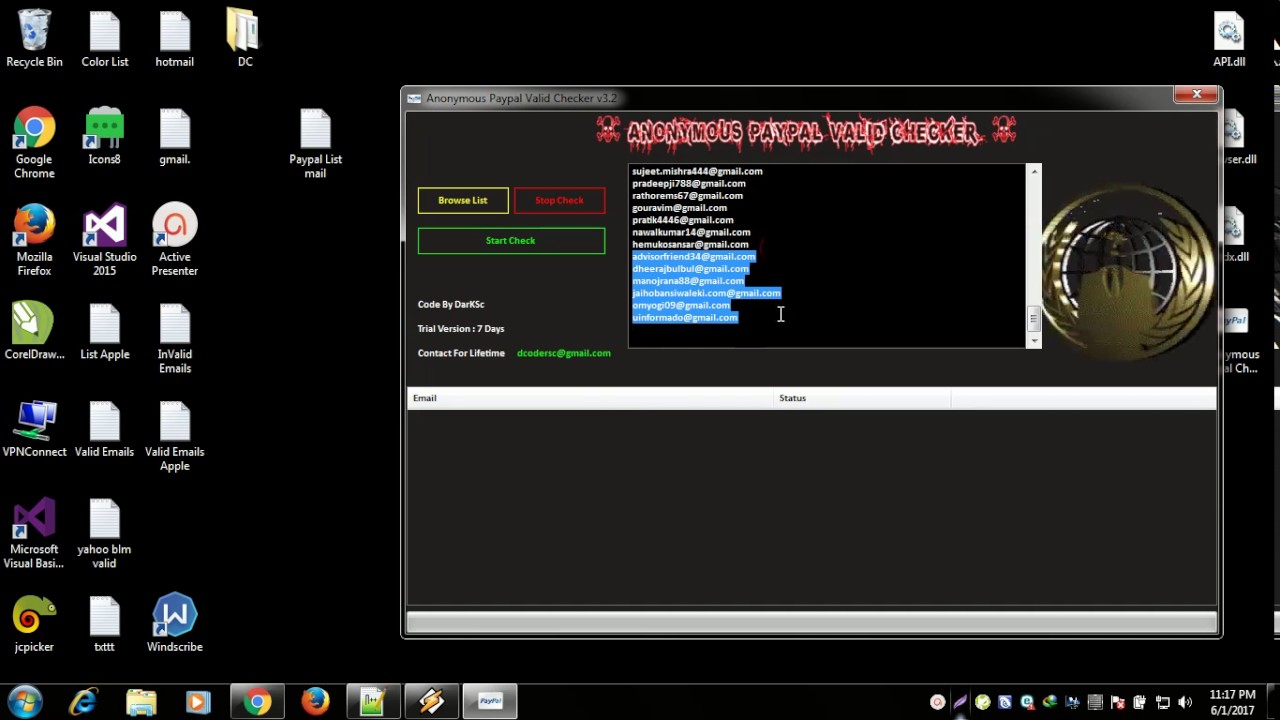Click the email list scrollbar thumb

1034,319
